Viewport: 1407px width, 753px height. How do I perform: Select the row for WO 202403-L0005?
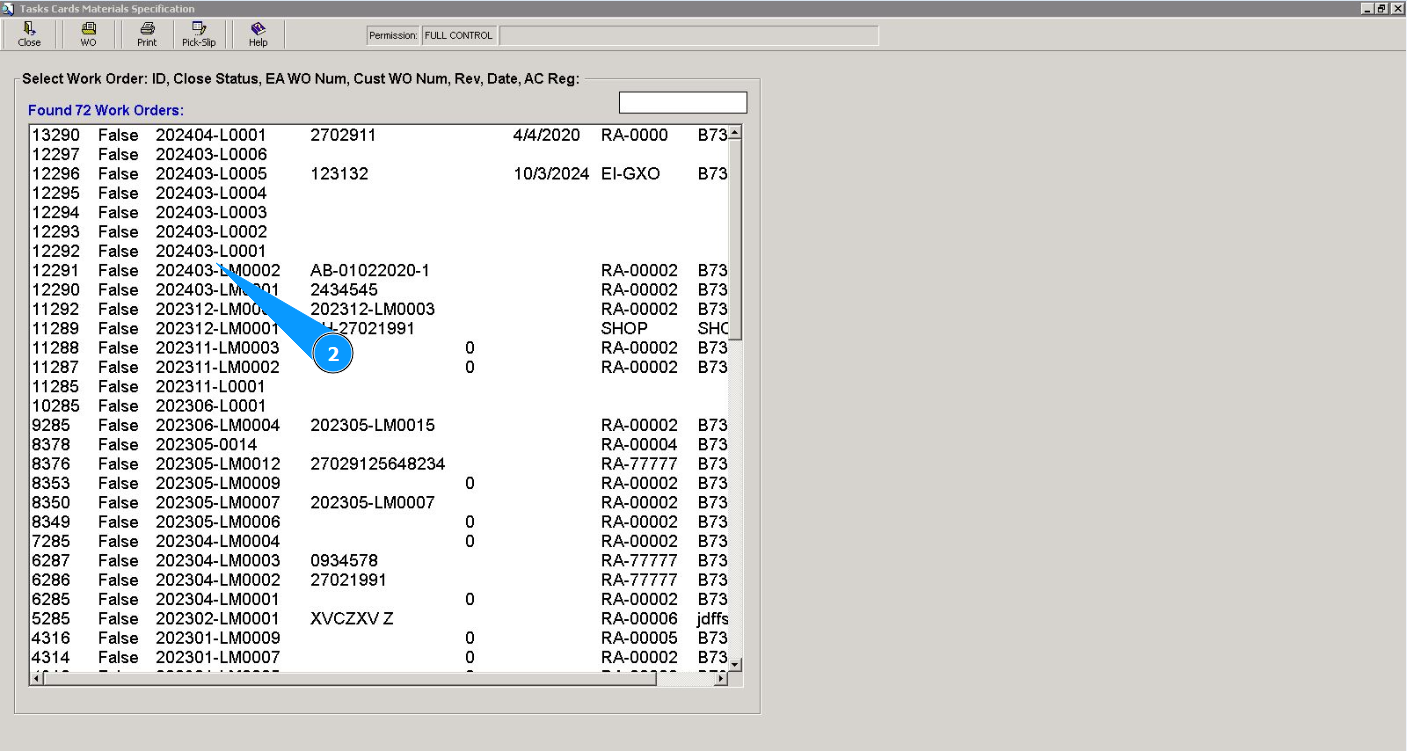click(379, 174)
